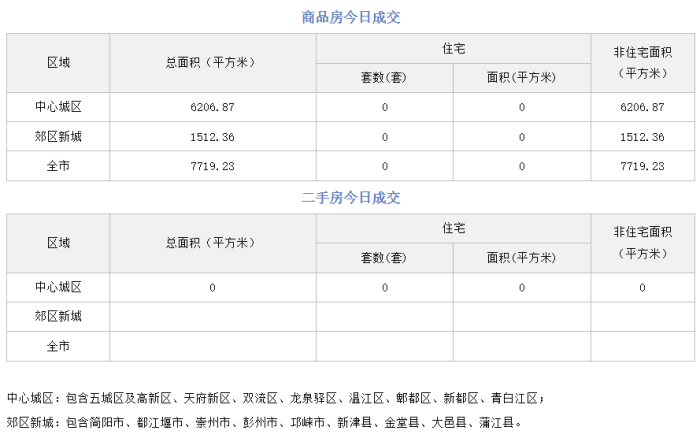Select 套数(套) header in 二手房 table

[x=384, y=258]
